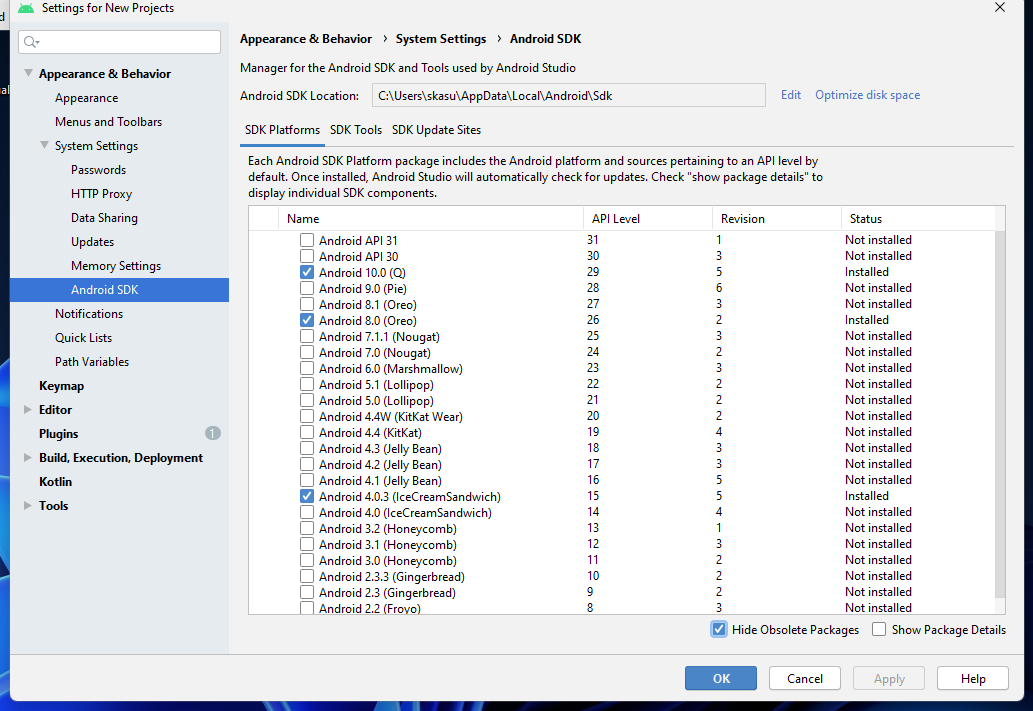Open Quick Lists settings
The height and width of the screenshot is (711, 1033).
[x=83, y=337]
